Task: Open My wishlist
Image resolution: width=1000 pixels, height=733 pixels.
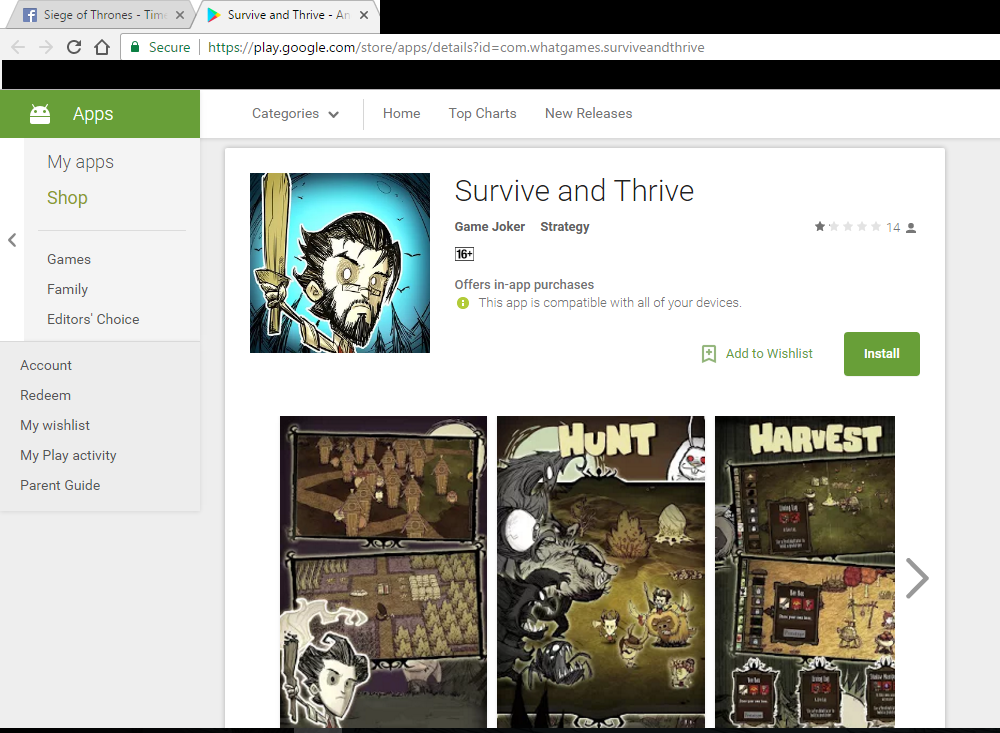Action: (x=55, y=426)
